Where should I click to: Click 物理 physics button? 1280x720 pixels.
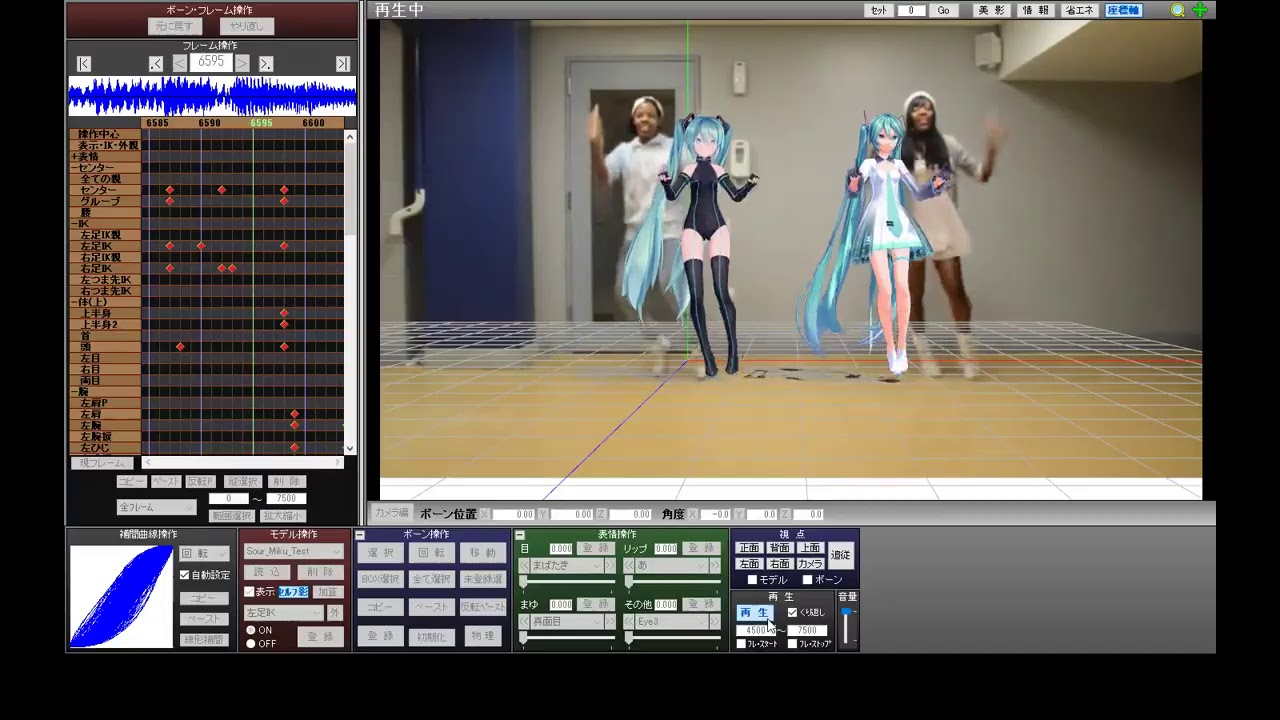click(483, 636)
